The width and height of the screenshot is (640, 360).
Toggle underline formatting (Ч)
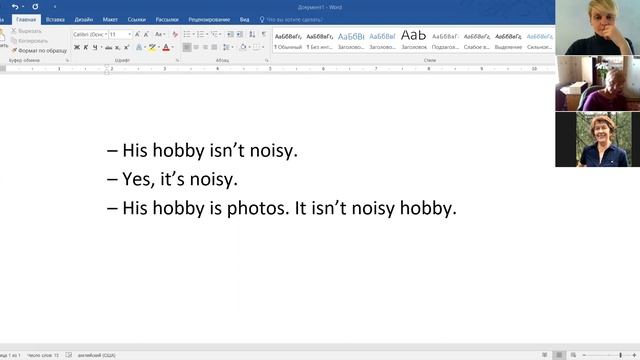pyautogui.click(x=95, y=47)
